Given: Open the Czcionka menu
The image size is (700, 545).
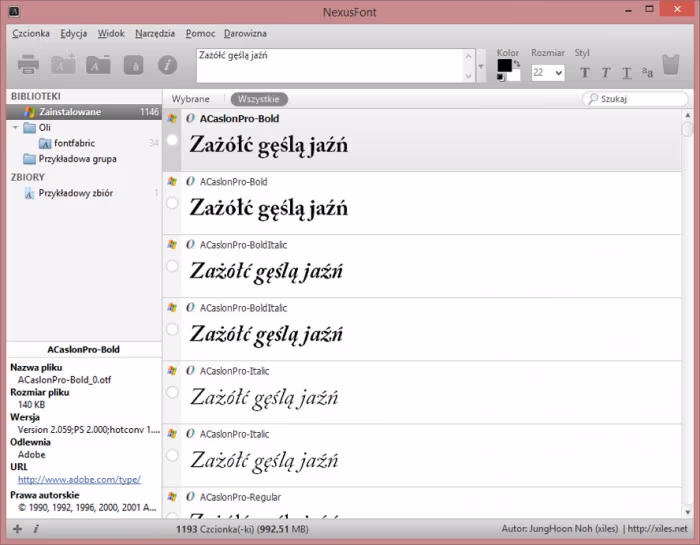Looking at the screenshot, I should pos(31,33).
